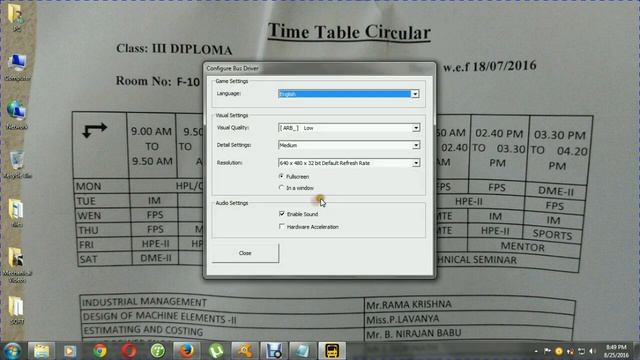Click the green round taskbar icon
640x360 pixels.
[x=158, y=351]
